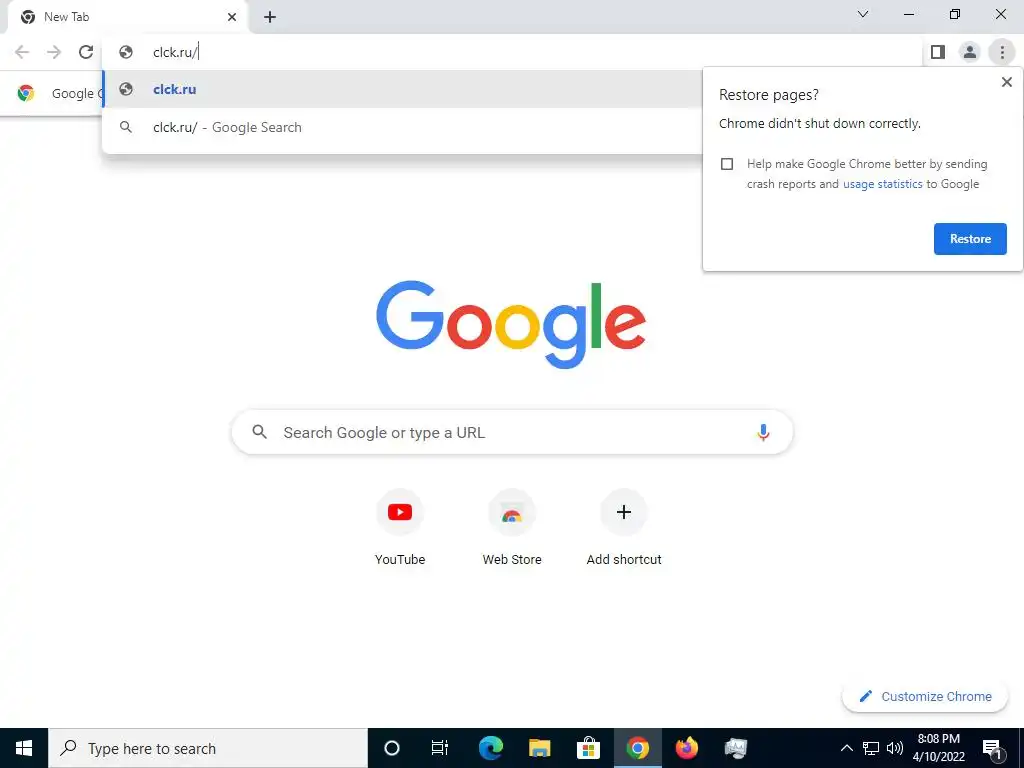Click the globe icon in the address bar

[126, 52]
